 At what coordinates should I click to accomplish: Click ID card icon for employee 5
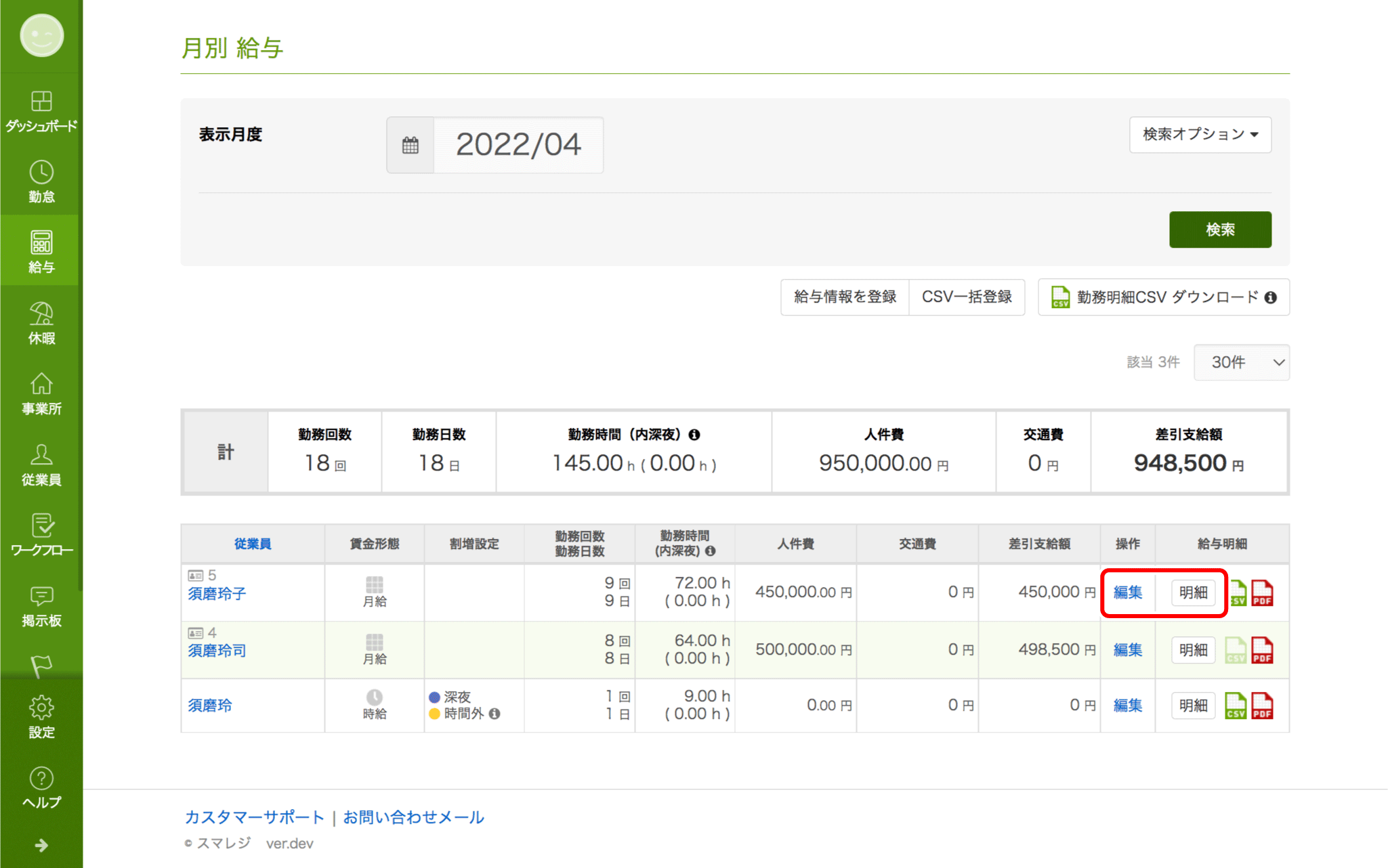pyautogui.click(x=195, y=576)
